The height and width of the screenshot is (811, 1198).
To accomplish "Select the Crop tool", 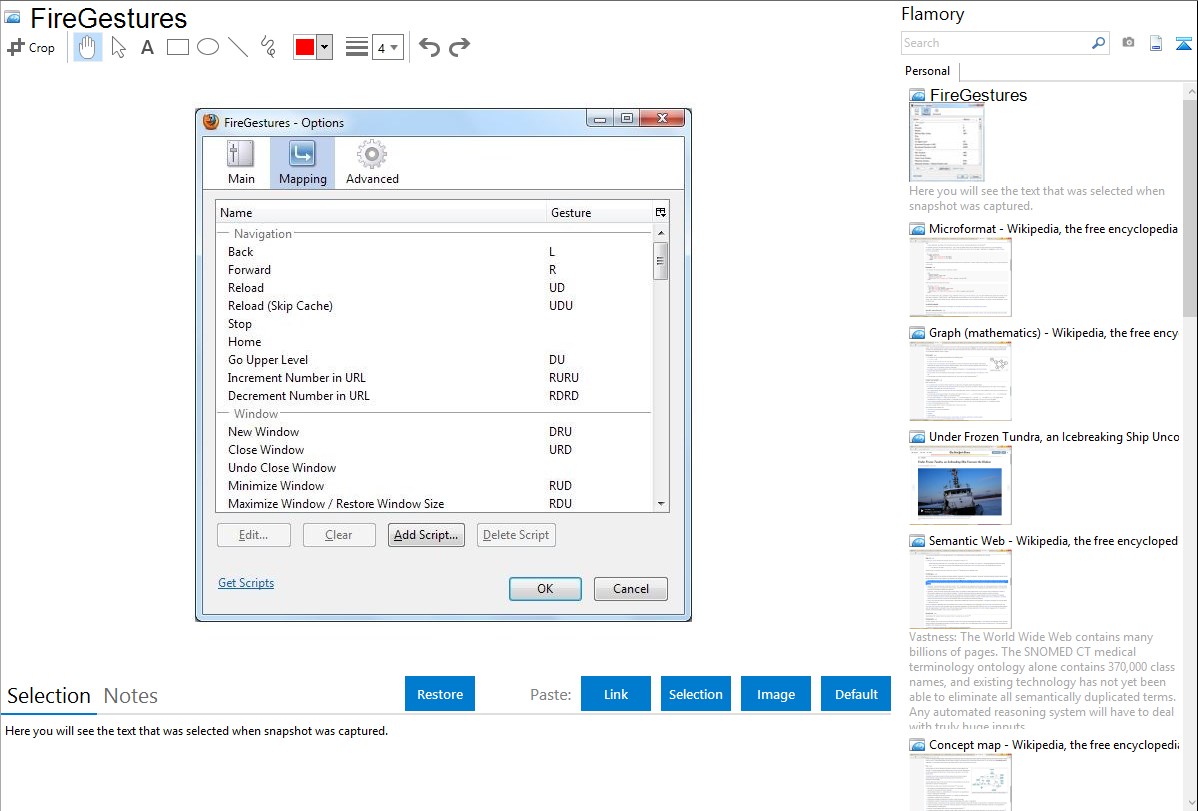I will (31, 47).
